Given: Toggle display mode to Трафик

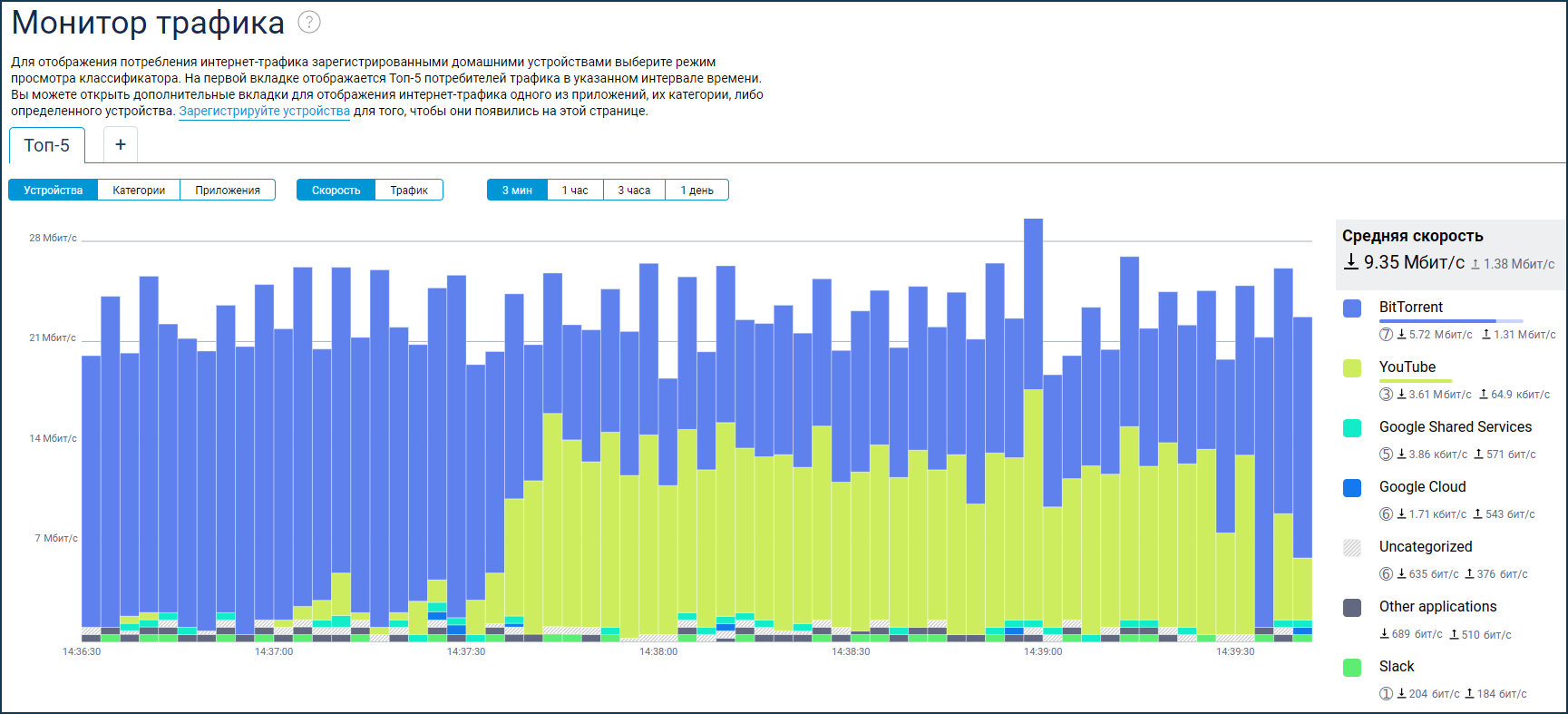Looking at the screenshot, I should tap(409, 191).
